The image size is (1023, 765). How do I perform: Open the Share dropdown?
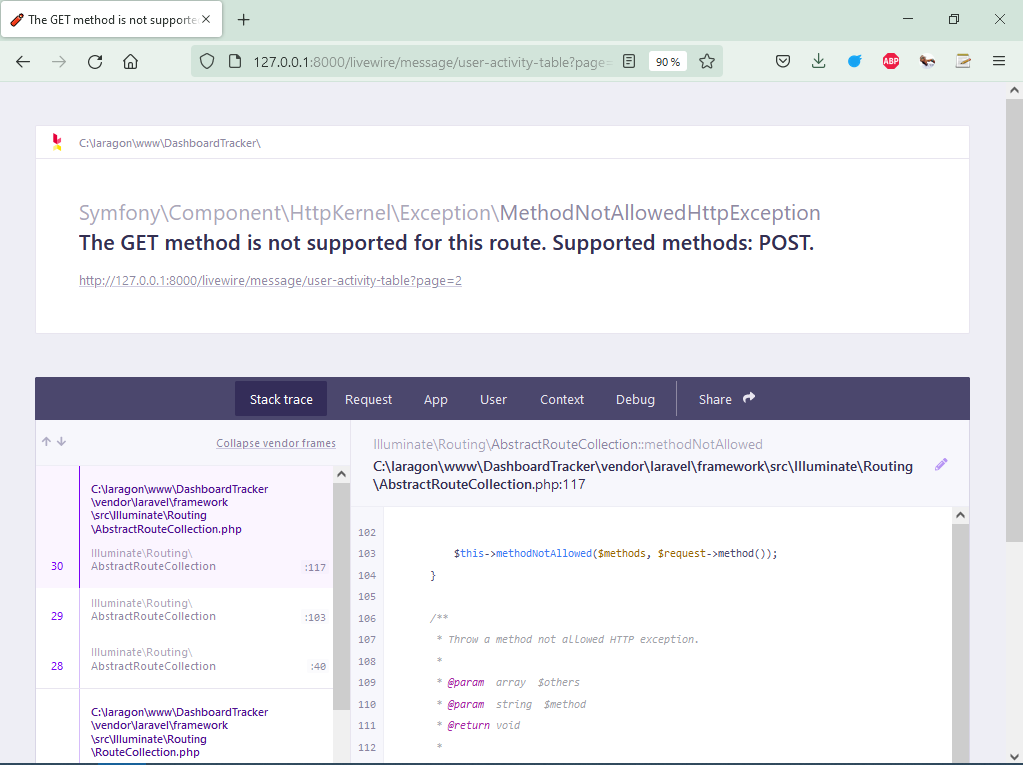pyautogui.click(x=726, y=399)
